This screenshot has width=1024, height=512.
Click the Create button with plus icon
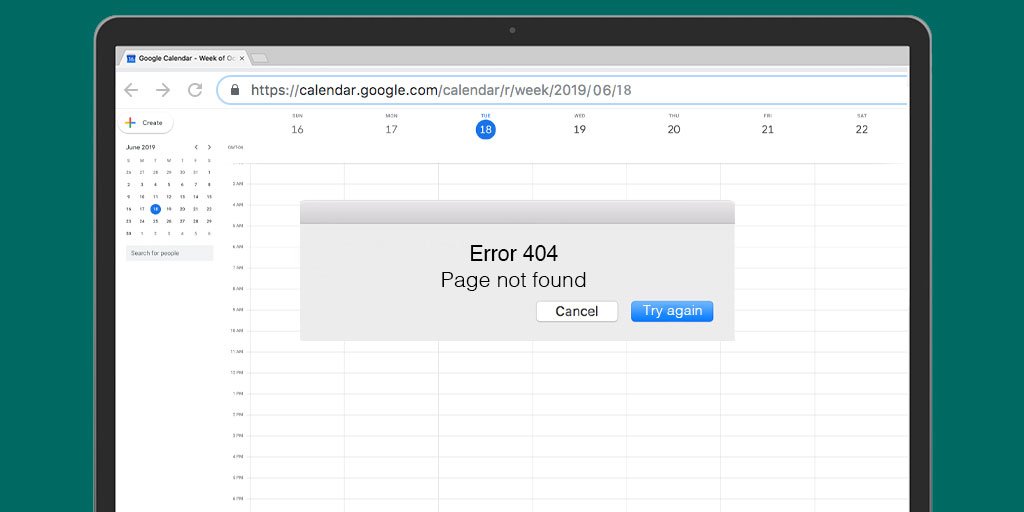click(x=146, y=123)
